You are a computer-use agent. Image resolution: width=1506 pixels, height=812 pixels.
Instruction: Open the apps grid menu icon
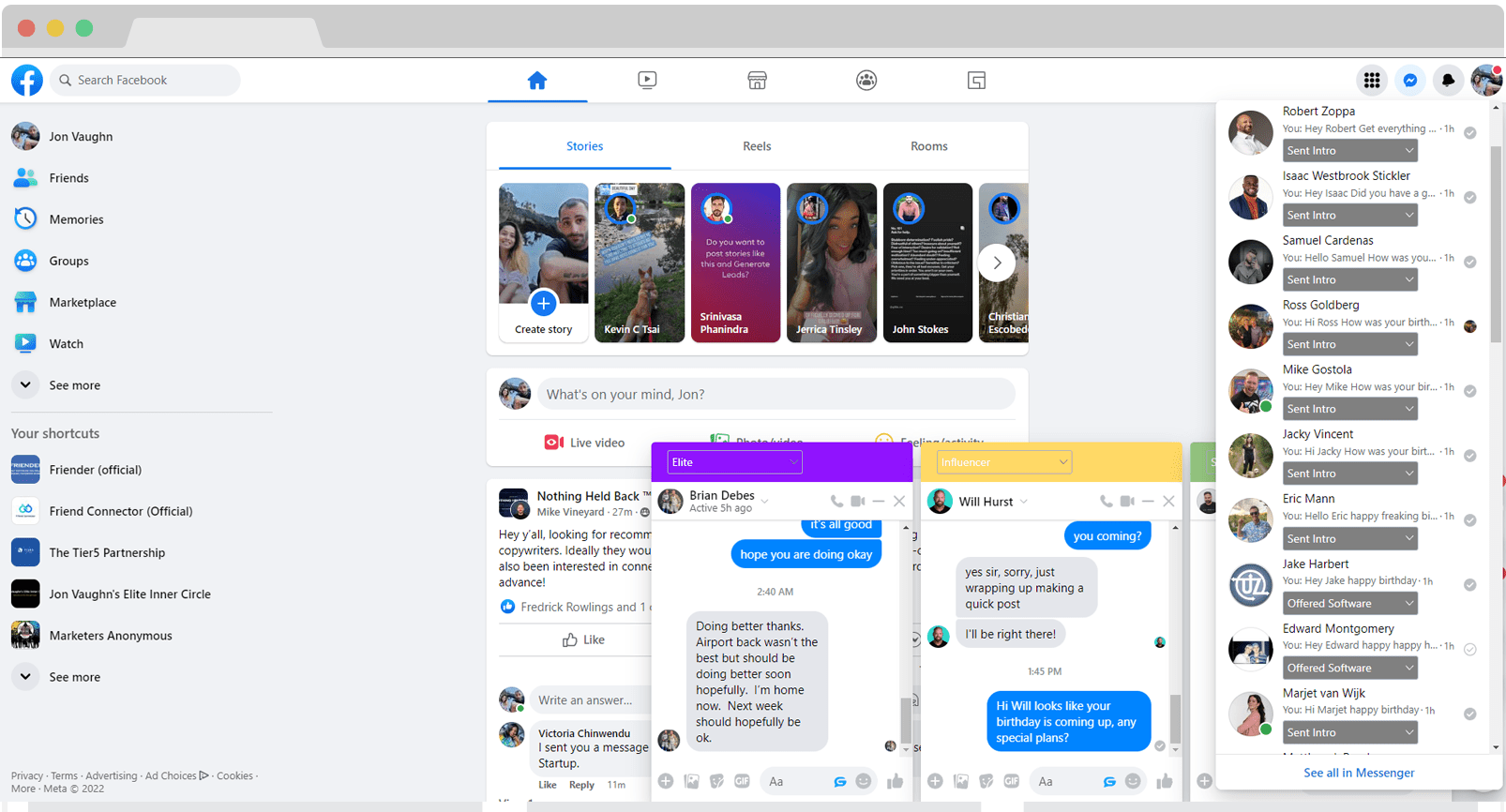1372,81
